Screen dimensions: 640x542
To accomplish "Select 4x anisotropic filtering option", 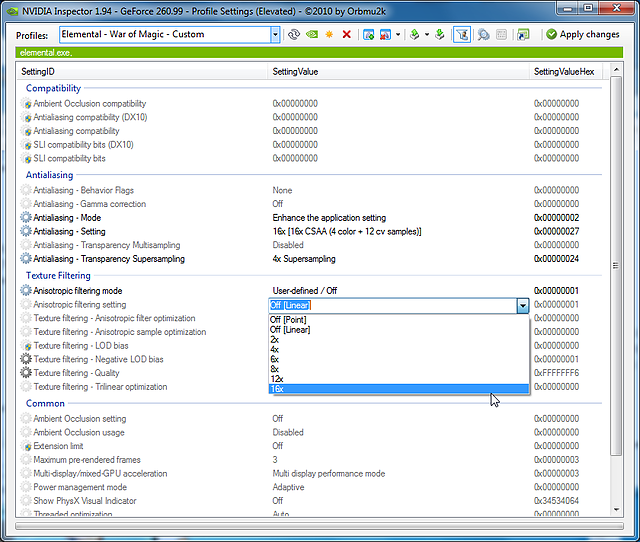I will (399, 349).
